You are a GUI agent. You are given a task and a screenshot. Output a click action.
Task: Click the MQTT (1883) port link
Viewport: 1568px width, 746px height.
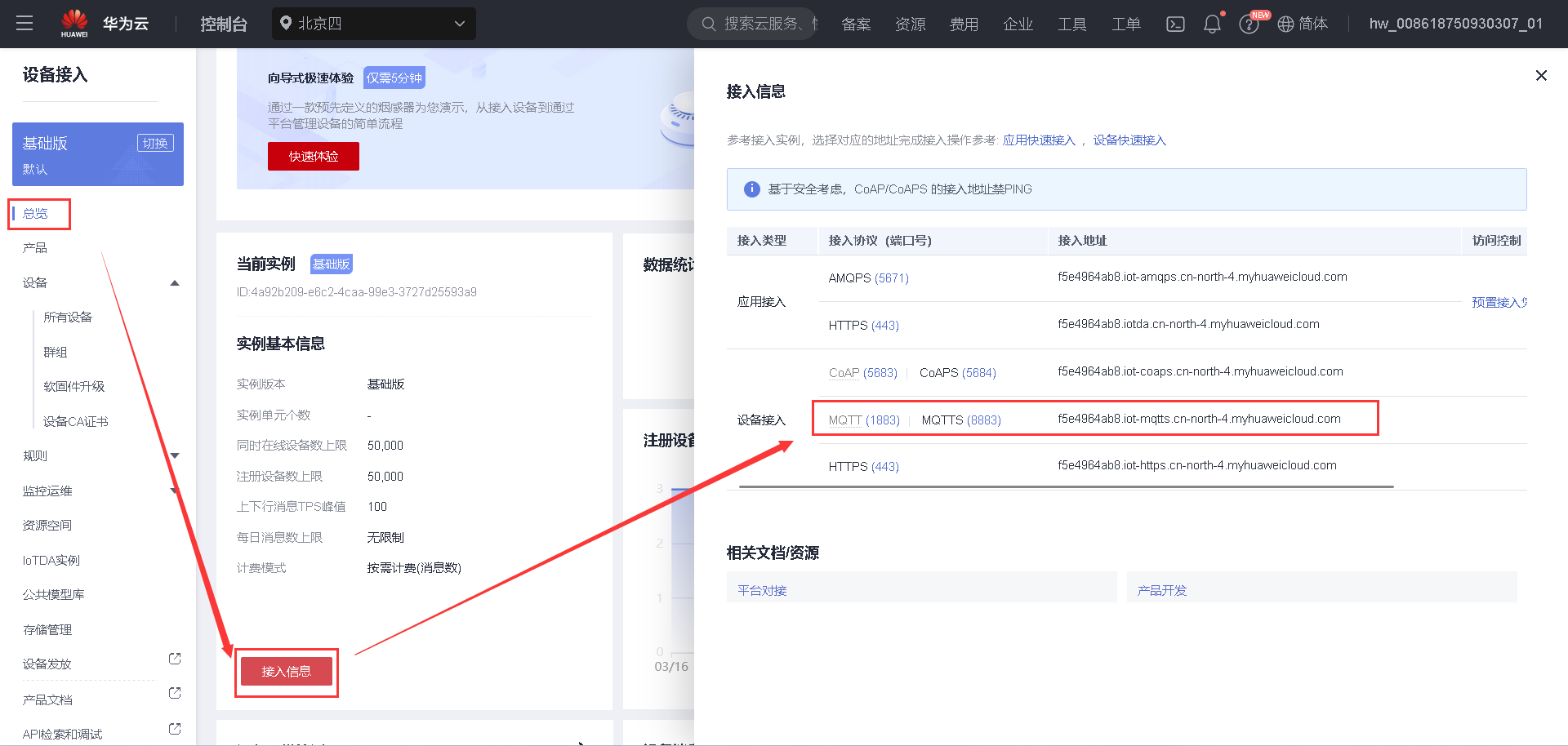863,420
